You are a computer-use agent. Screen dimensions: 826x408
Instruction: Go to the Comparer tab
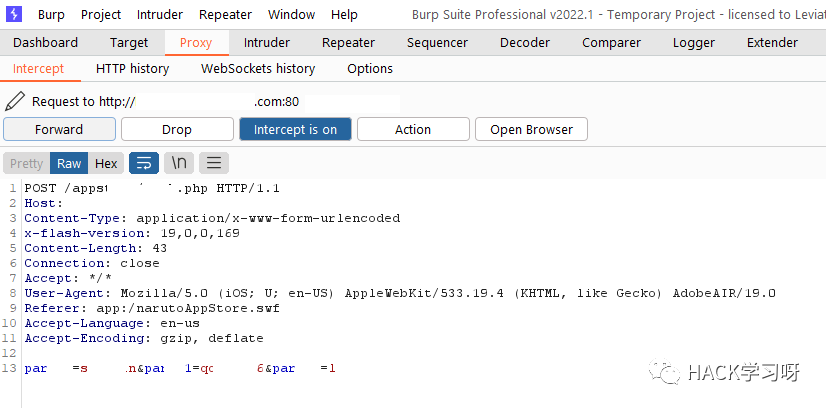pyautogui.click(x=611, y=43)
